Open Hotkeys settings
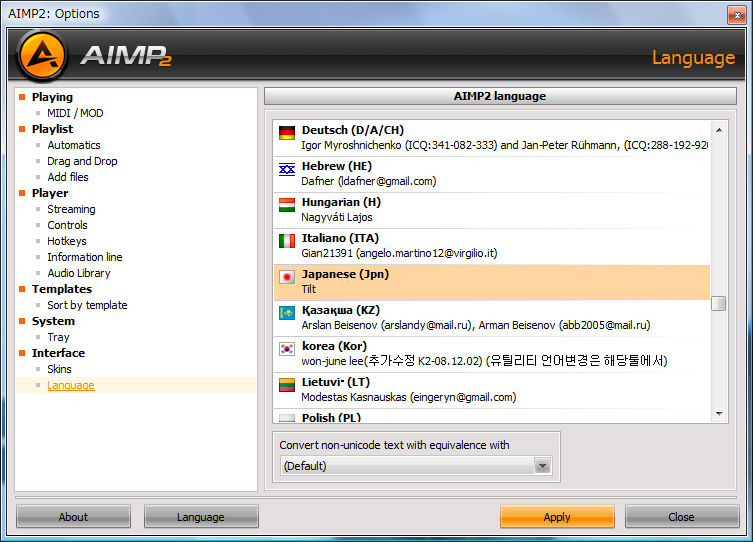The height and width of the screenshot is (542, 753). 67,241
